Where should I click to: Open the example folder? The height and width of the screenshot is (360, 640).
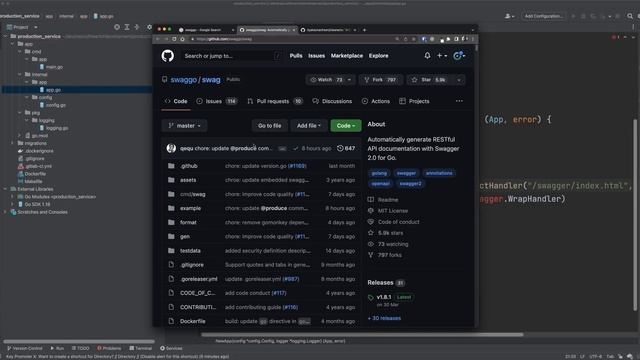point(190,208)
